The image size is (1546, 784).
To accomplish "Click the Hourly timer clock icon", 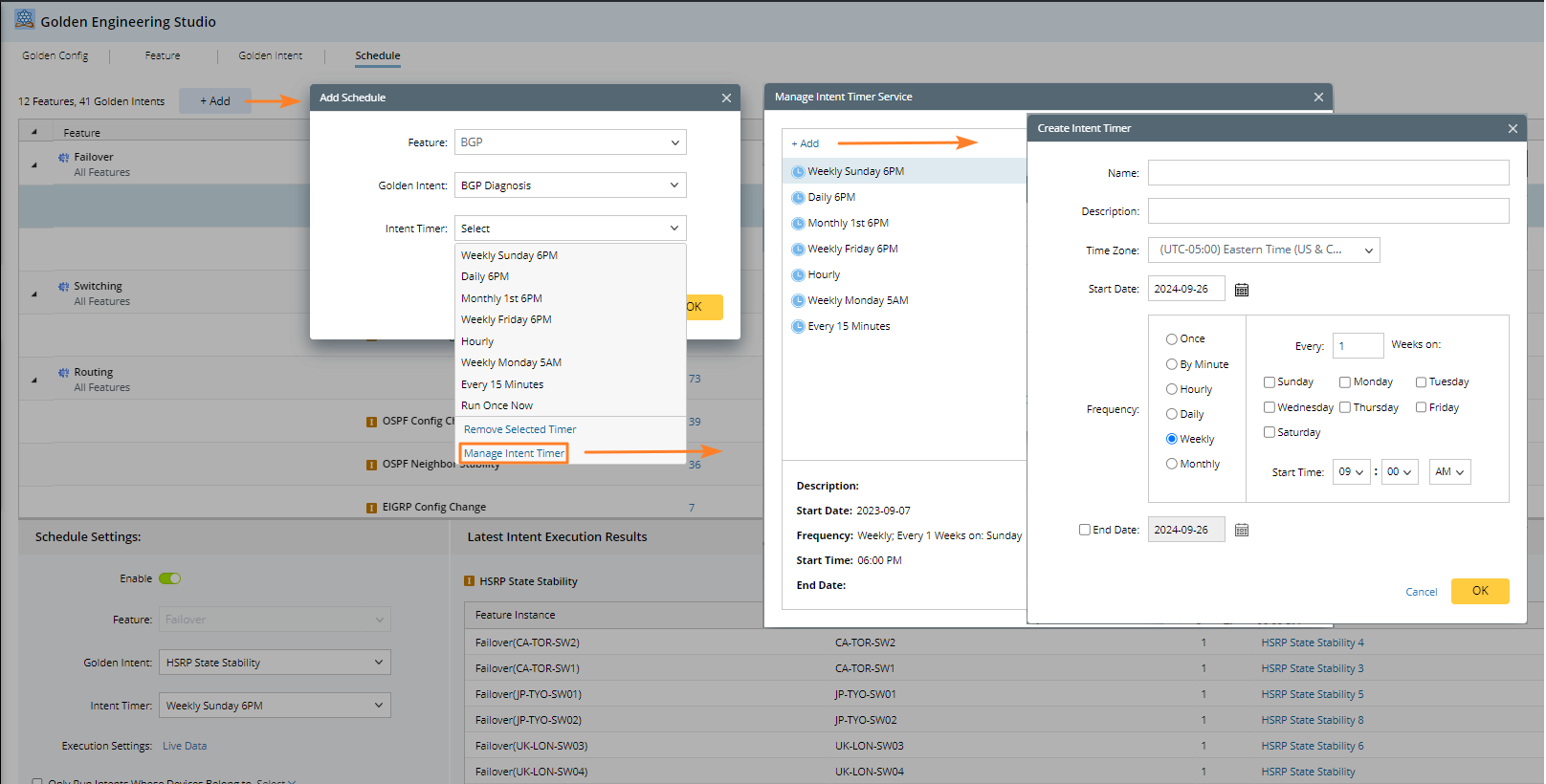I will pos(798,275).
